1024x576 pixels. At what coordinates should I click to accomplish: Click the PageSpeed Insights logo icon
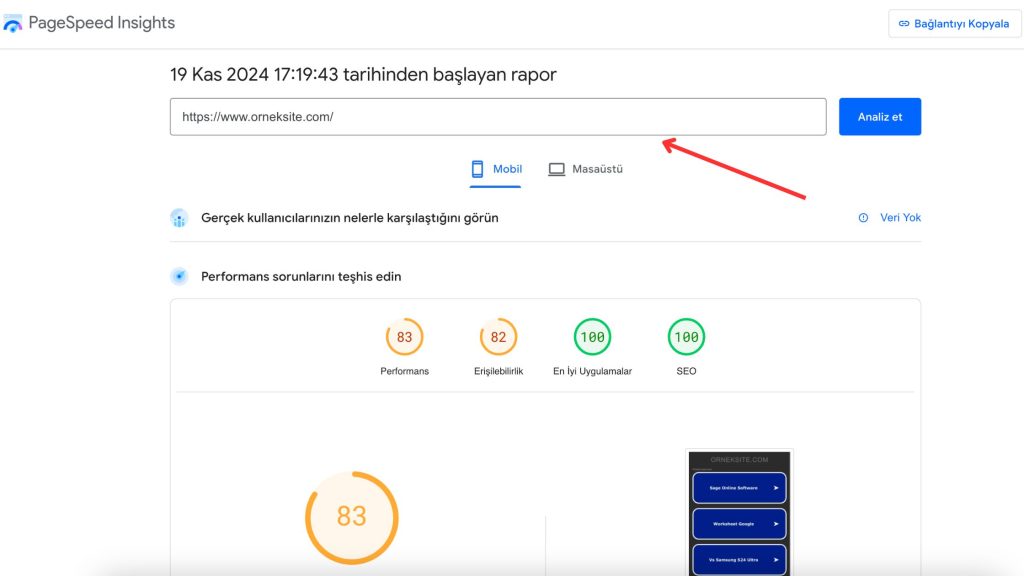click(13, 23)
